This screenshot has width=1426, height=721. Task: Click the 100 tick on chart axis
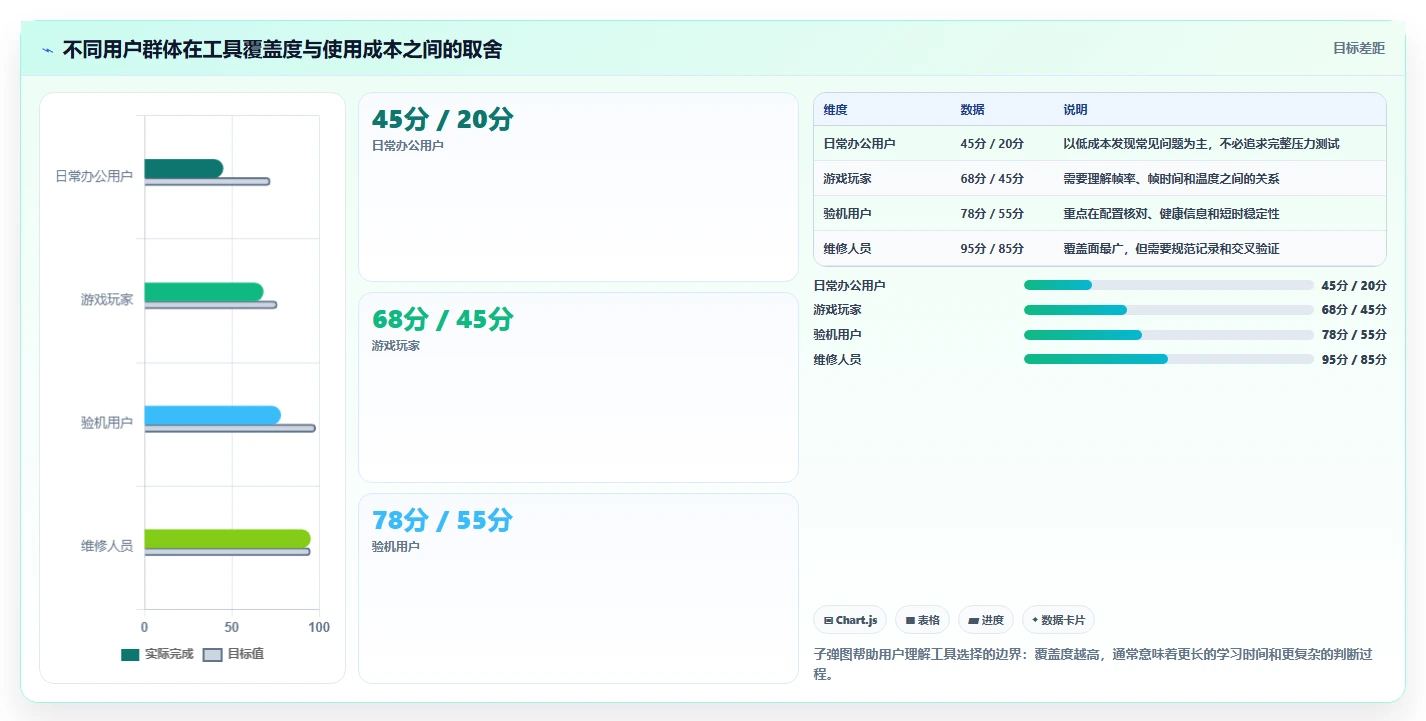click(x=319, y=627)
